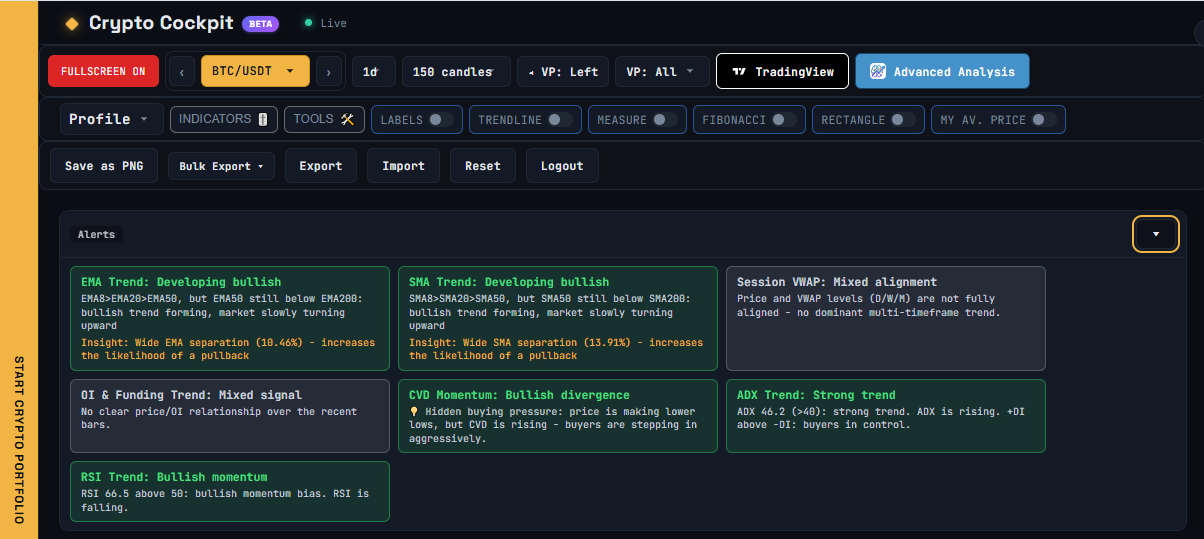Click the BETA badge
1204x539 pixels.
pyautogui.click(x=260, y=23)
